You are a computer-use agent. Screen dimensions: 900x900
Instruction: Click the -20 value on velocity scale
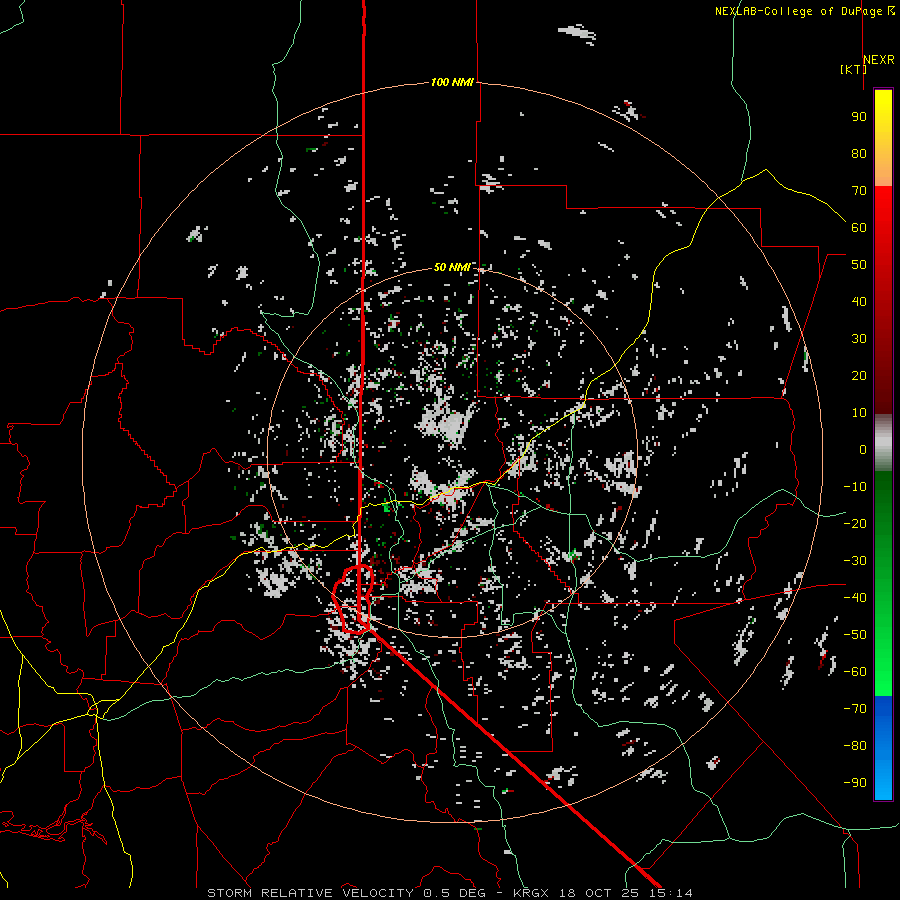pyautogui.click(x=855, y=523)
